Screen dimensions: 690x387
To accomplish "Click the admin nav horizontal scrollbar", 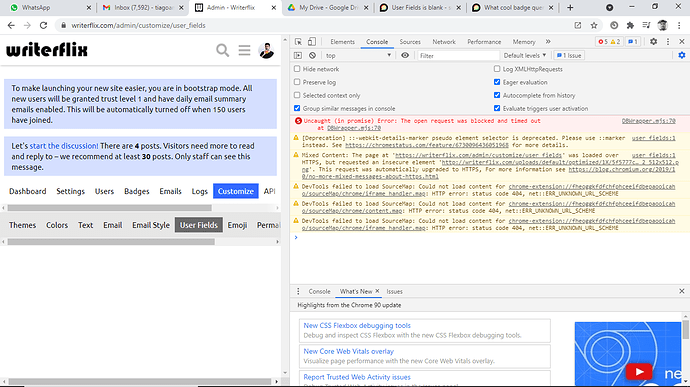I will tap(110, 208).
